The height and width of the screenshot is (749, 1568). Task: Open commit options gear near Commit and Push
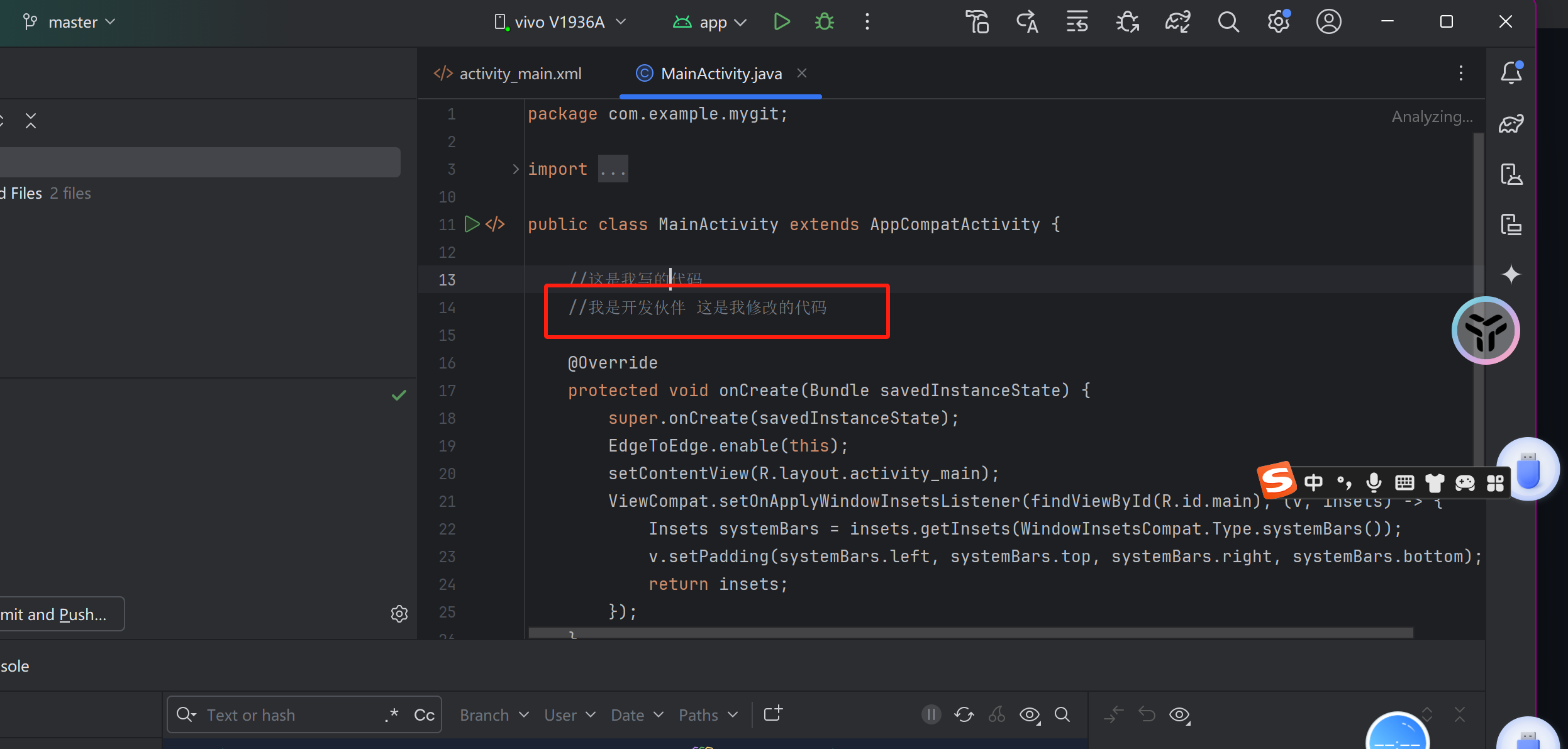[x=399, y=614]
